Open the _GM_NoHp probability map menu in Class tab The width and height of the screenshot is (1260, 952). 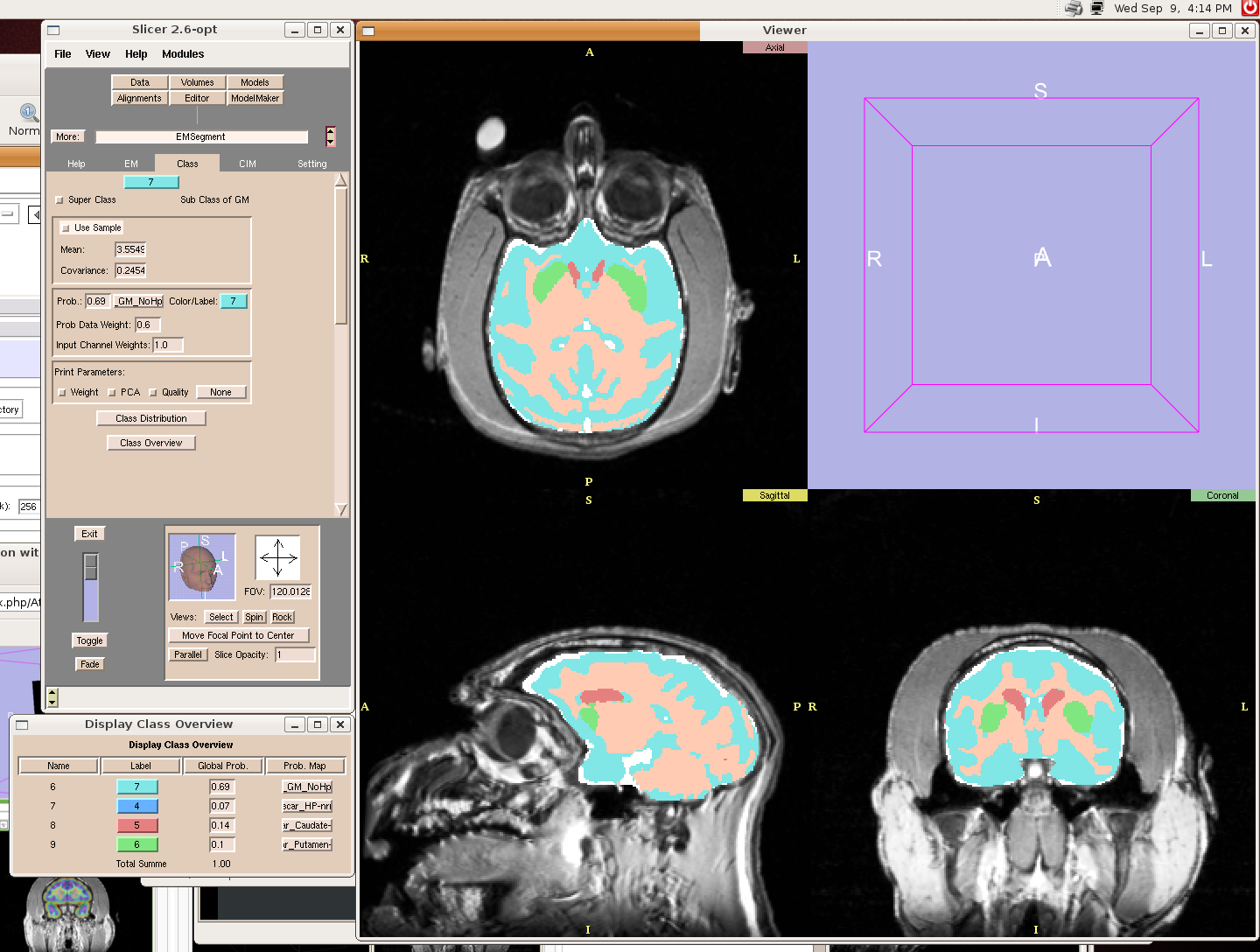(139, 301)
